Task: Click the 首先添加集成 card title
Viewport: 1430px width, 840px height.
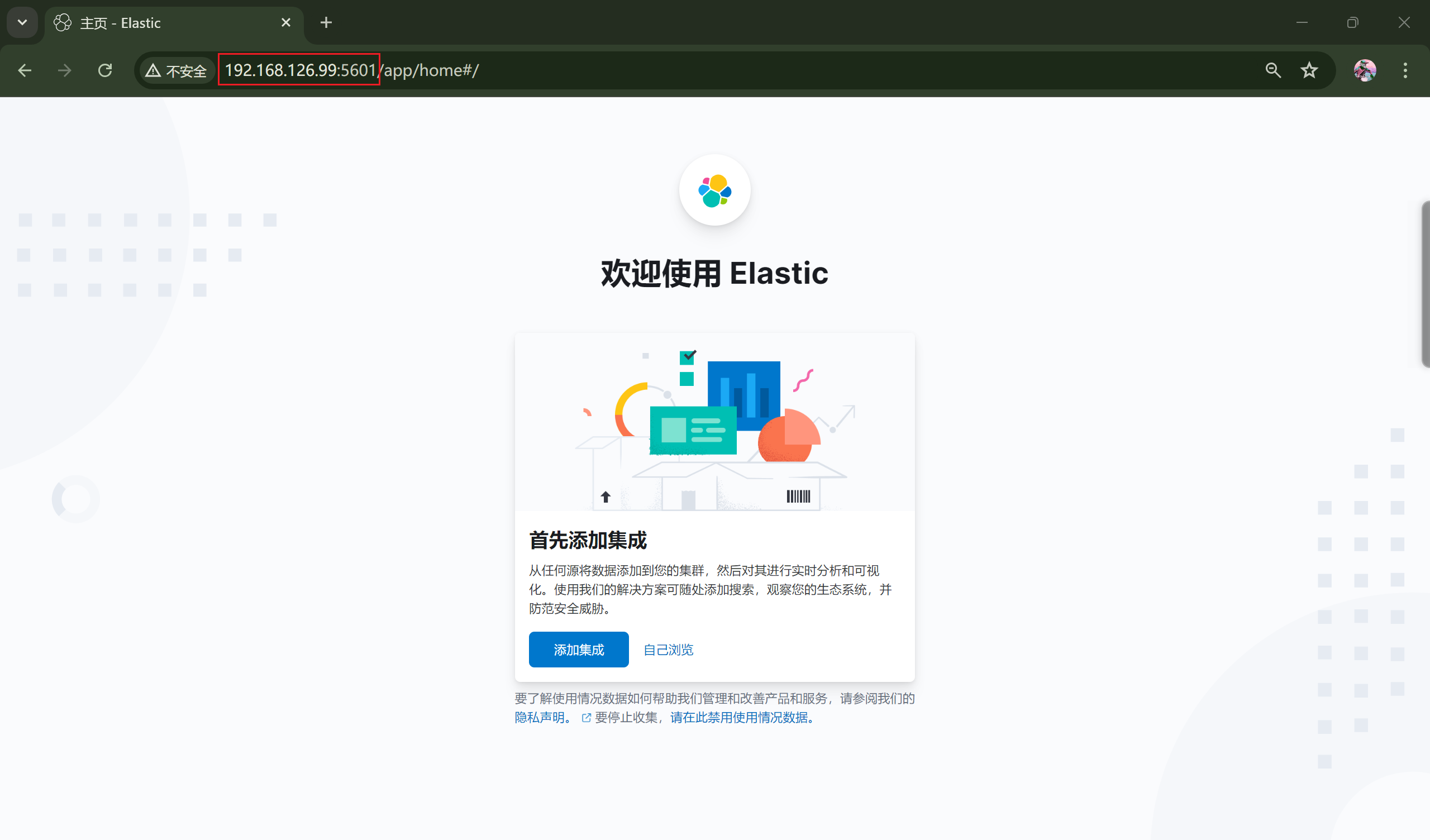Action: 588,540
